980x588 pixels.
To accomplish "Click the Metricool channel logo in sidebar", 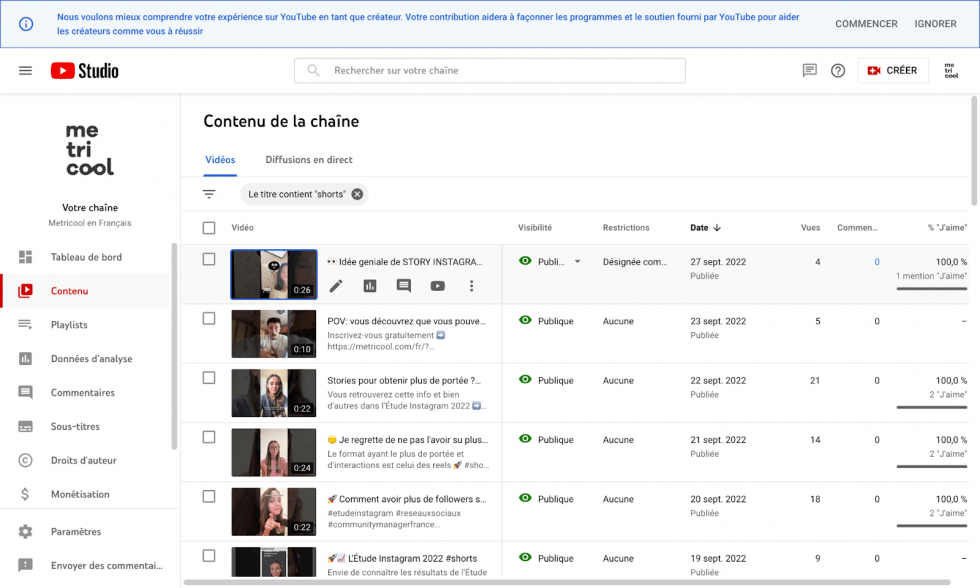I will pos(90,150).
